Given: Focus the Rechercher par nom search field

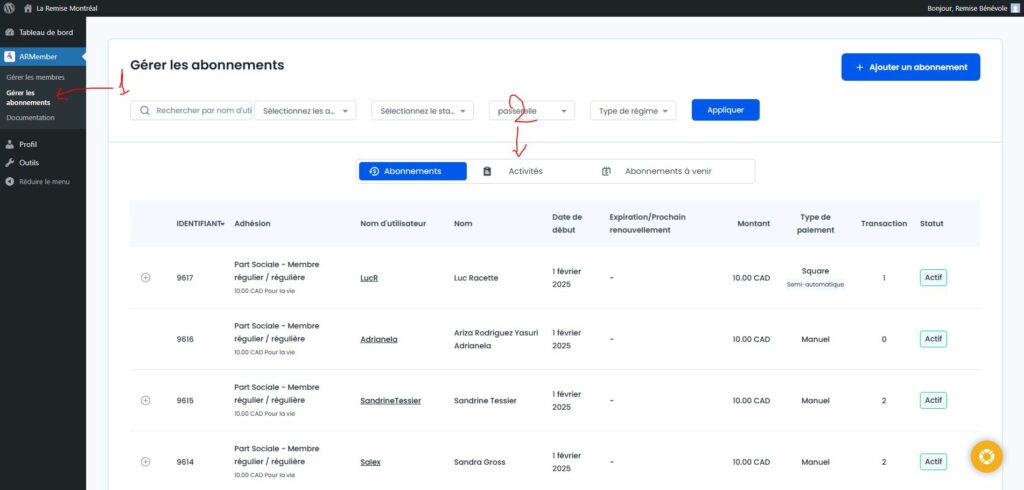Looking at the screenshot, I should pos(200,110).
